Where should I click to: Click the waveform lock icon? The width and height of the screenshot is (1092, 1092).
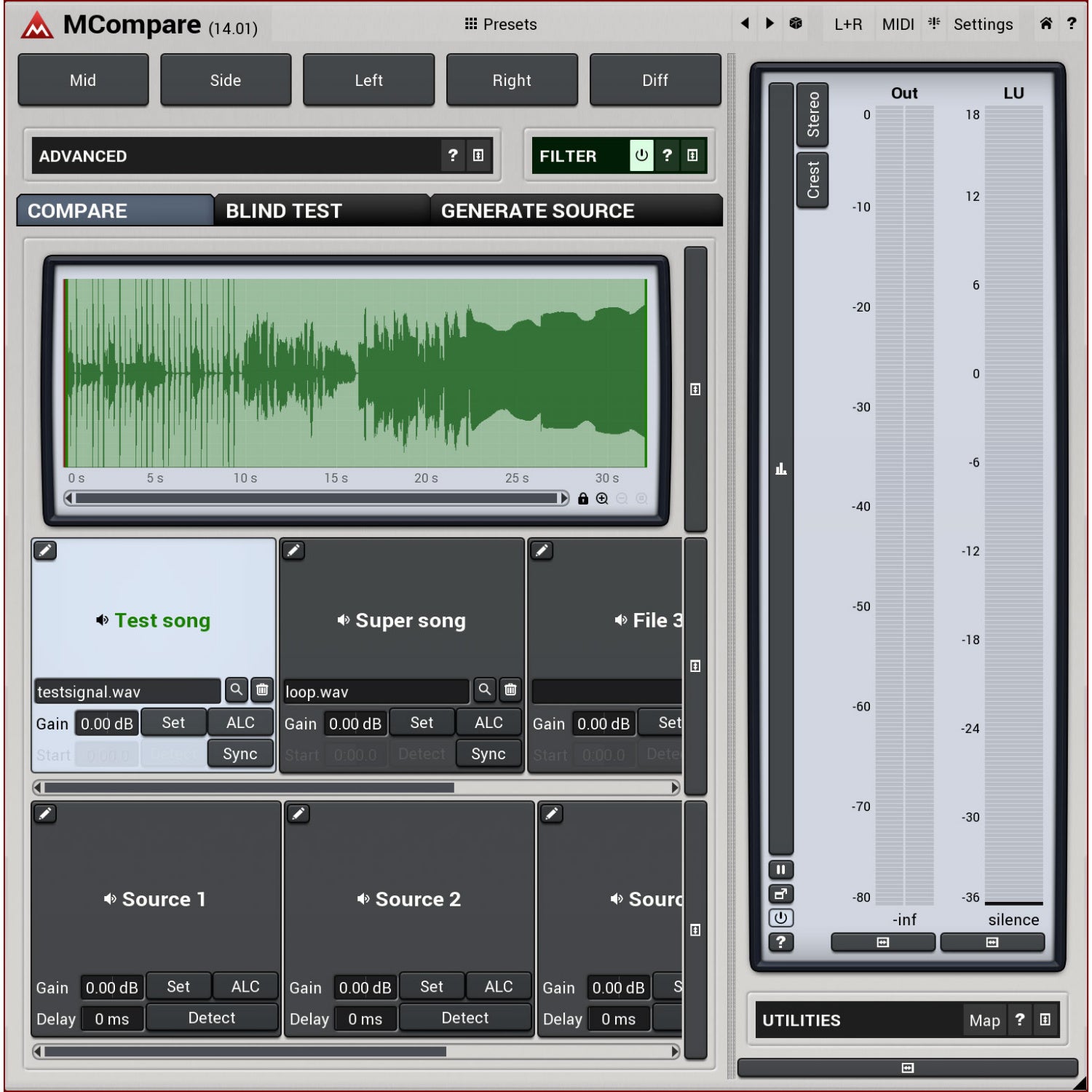[583, 499]
